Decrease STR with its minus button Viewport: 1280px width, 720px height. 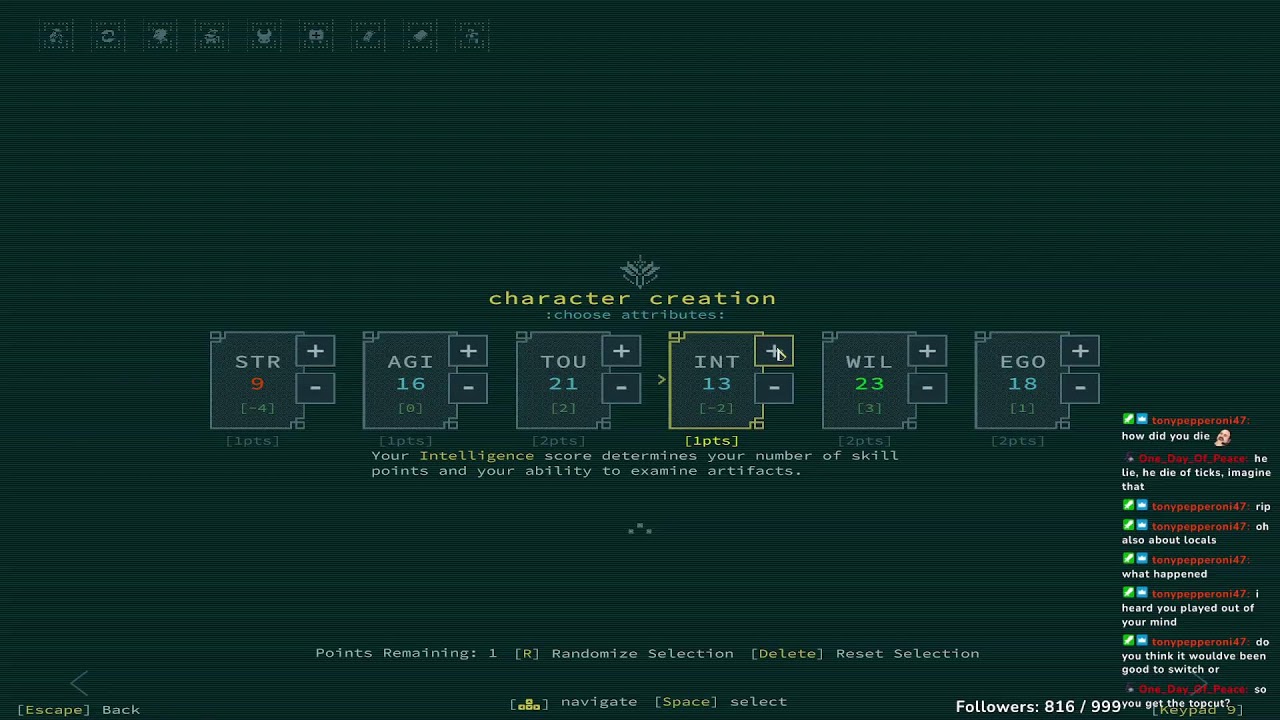point(315,387)
